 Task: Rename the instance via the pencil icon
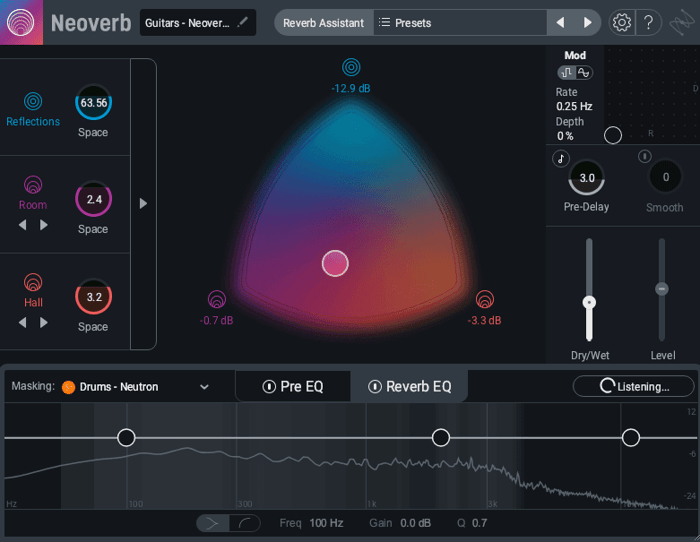pyautogui.click(x=242, y=22)
